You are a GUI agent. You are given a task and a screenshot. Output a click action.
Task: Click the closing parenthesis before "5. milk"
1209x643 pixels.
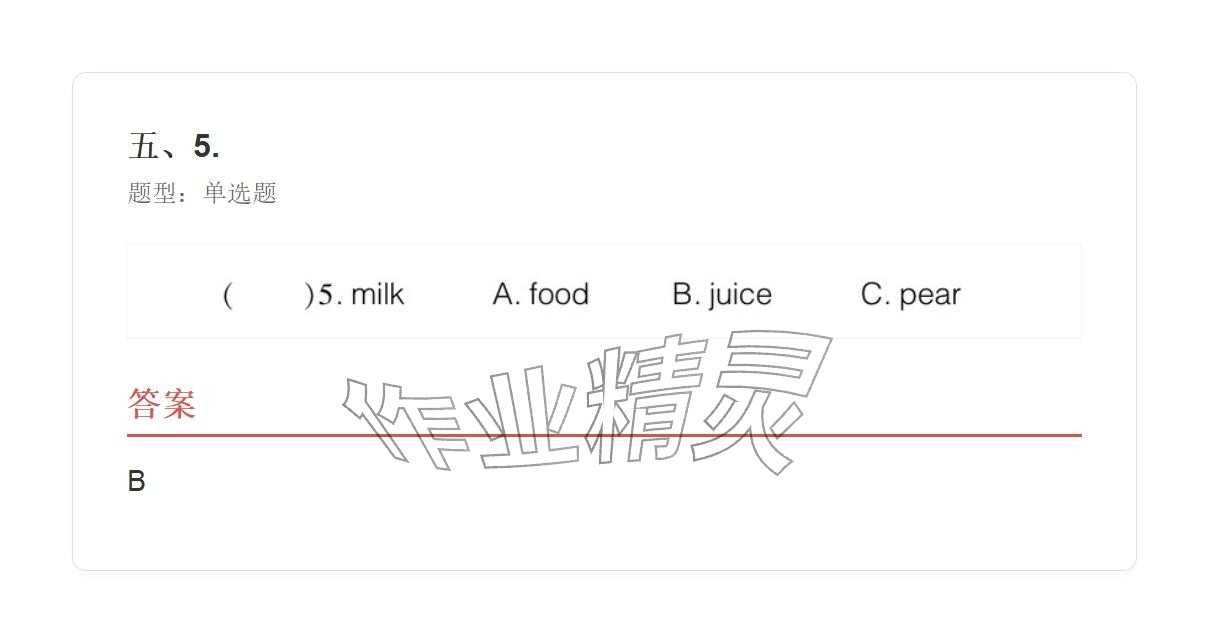[x=309, y=295]
